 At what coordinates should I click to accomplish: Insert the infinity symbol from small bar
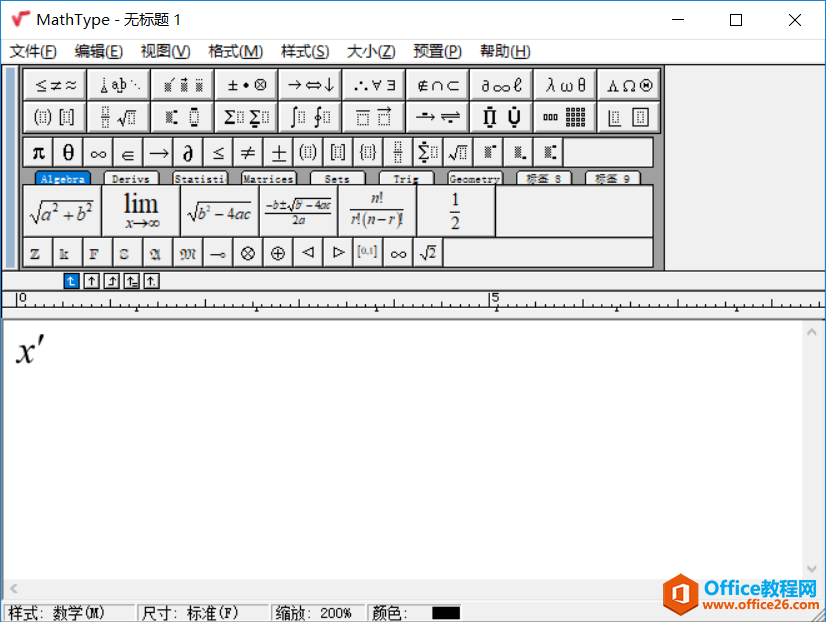click(x=96, y=152)
